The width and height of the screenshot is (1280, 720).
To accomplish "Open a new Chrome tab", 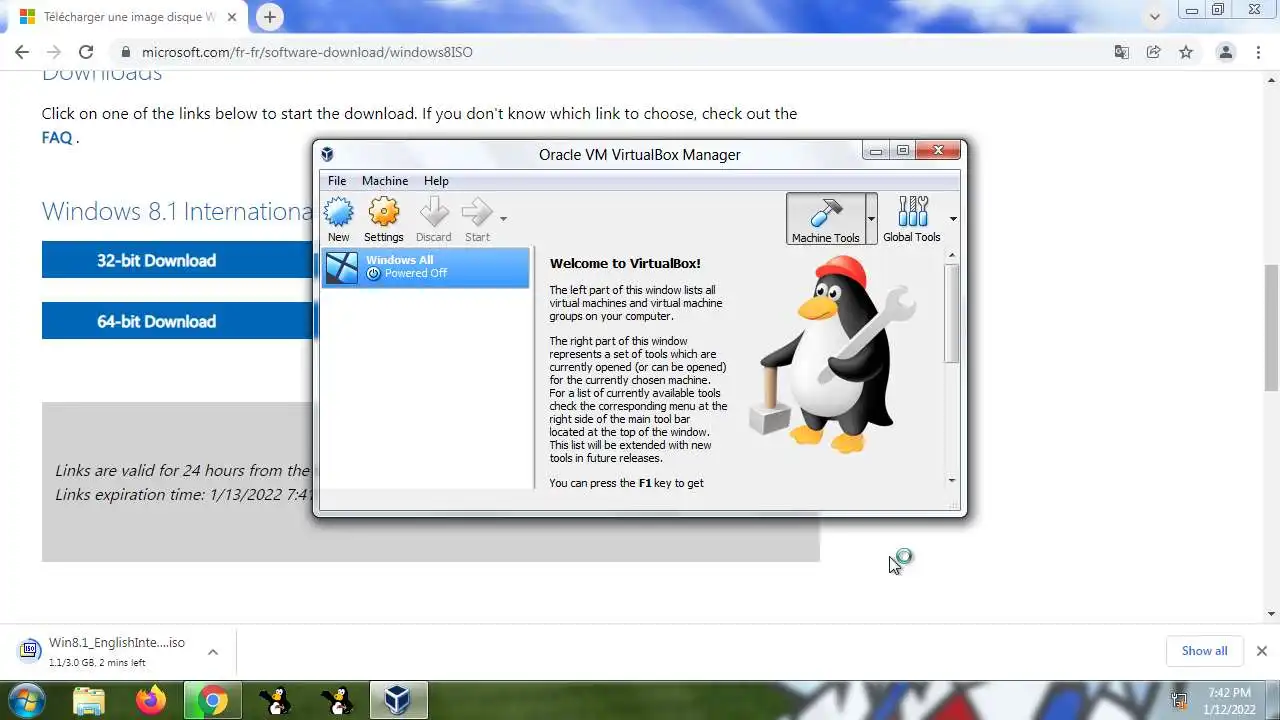I will pos(270,17).
